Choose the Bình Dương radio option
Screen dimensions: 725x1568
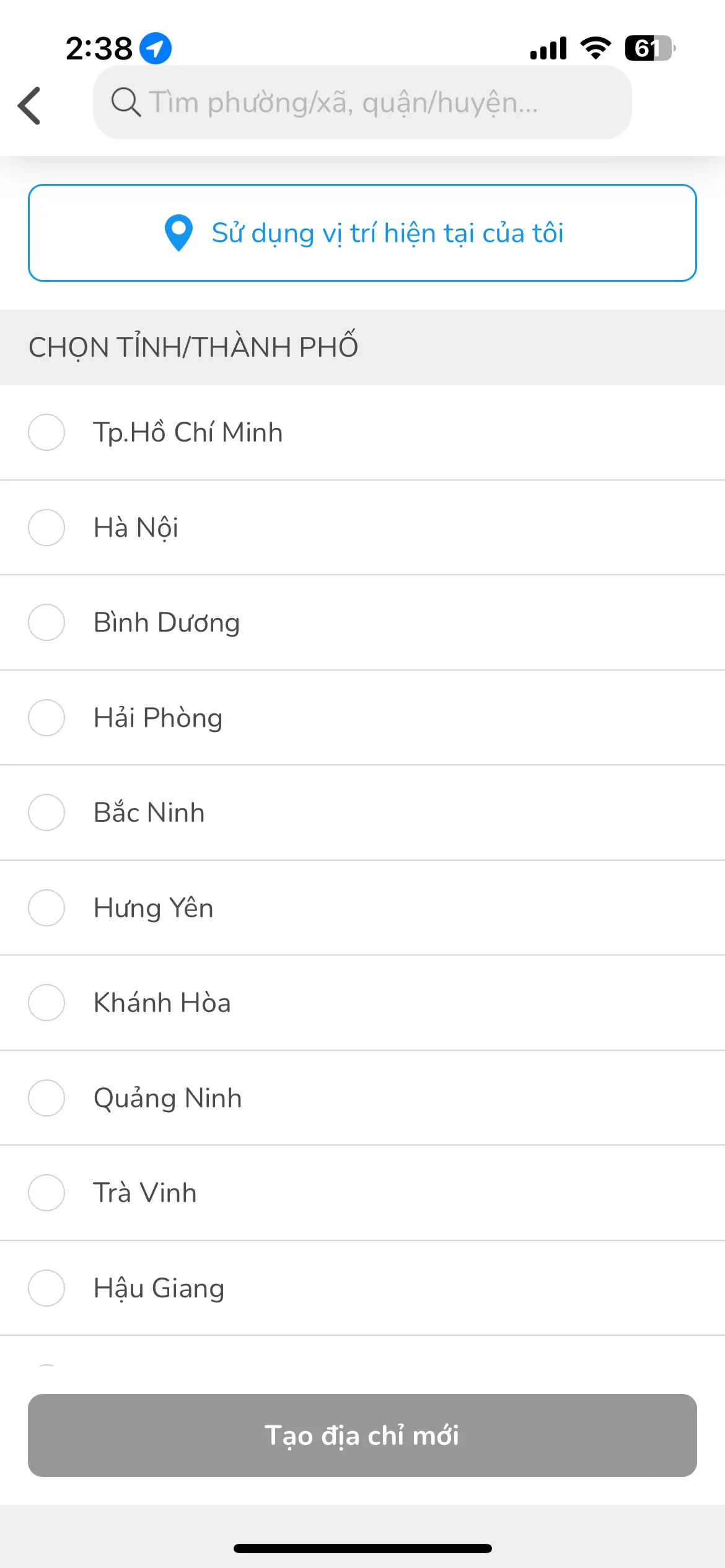click(x=46, y=622)
